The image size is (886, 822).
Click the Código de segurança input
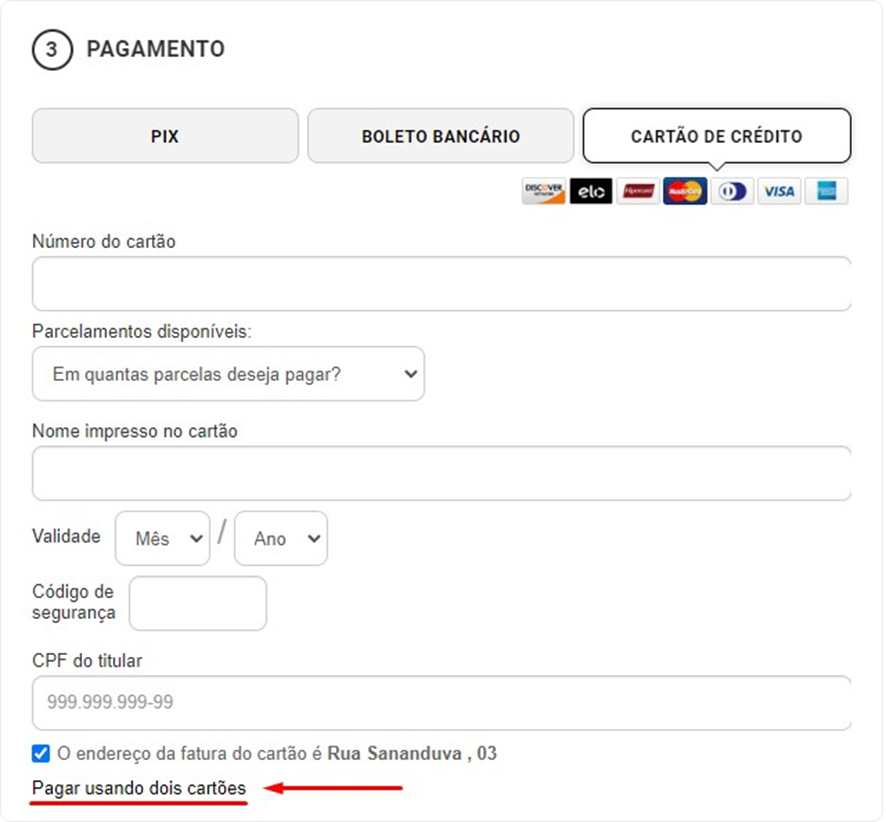tap(198, 603)
